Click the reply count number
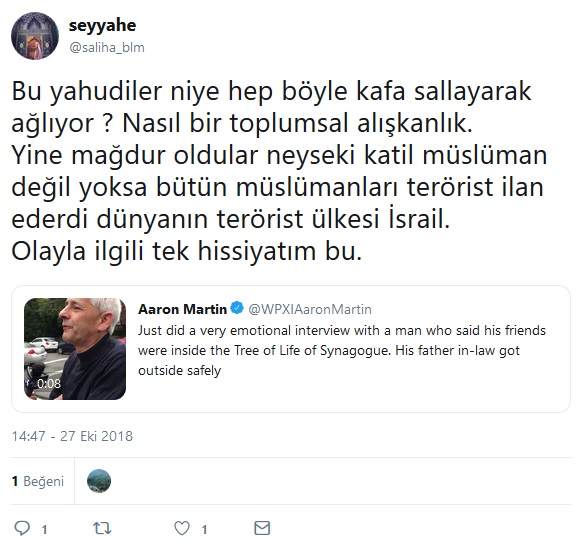 pyautogui.click(x=45, y=529)
